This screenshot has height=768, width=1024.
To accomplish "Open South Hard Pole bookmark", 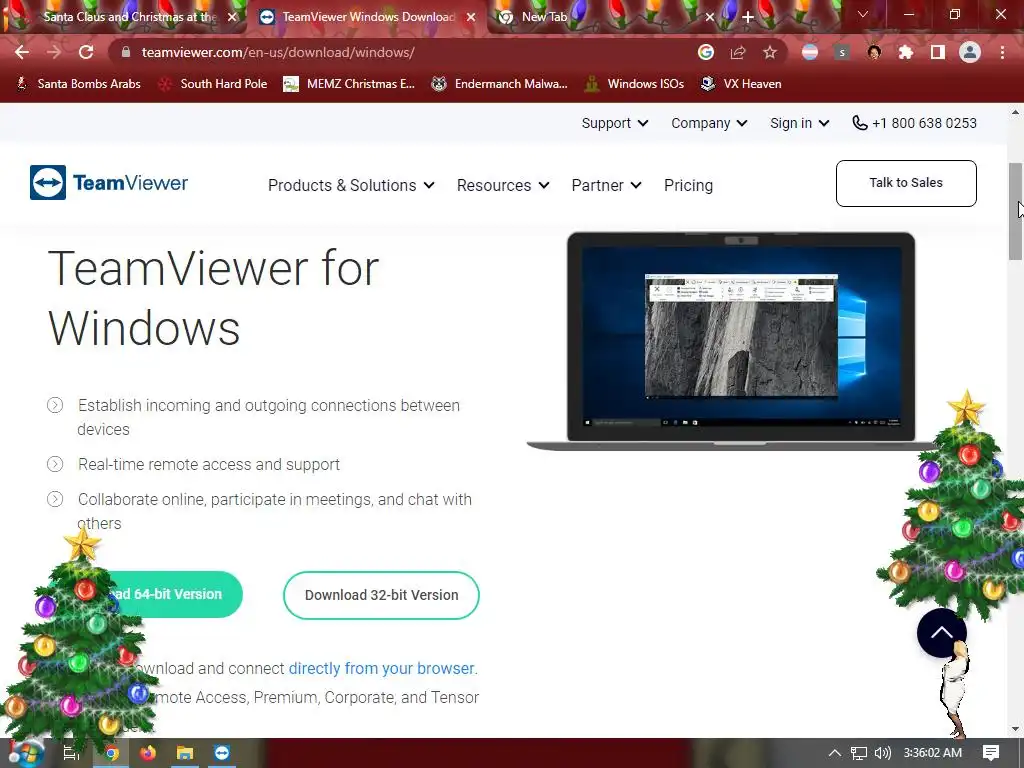I will click(x=213, y=84).
